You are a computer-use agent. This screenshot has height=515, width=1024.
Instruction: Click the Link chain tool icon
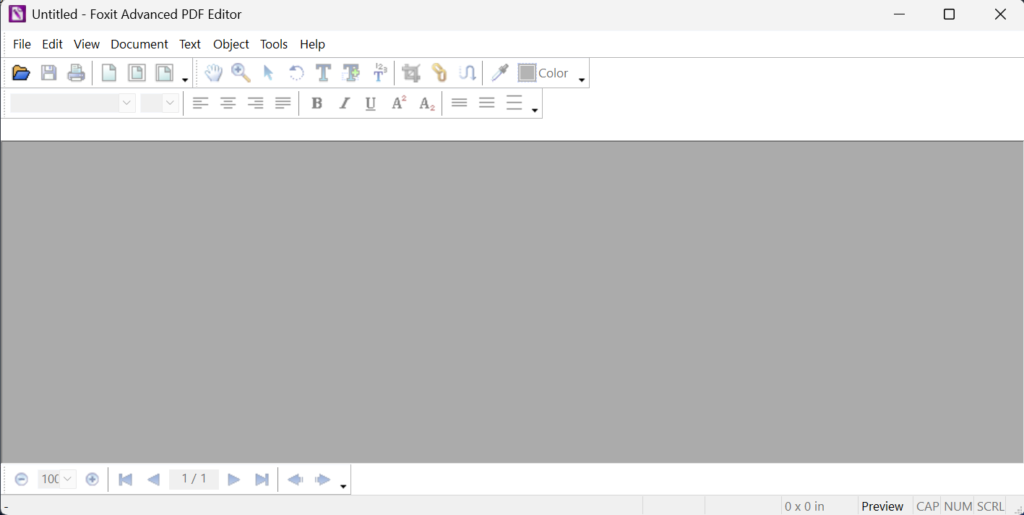pyautogui.click(x=440, y=72)
